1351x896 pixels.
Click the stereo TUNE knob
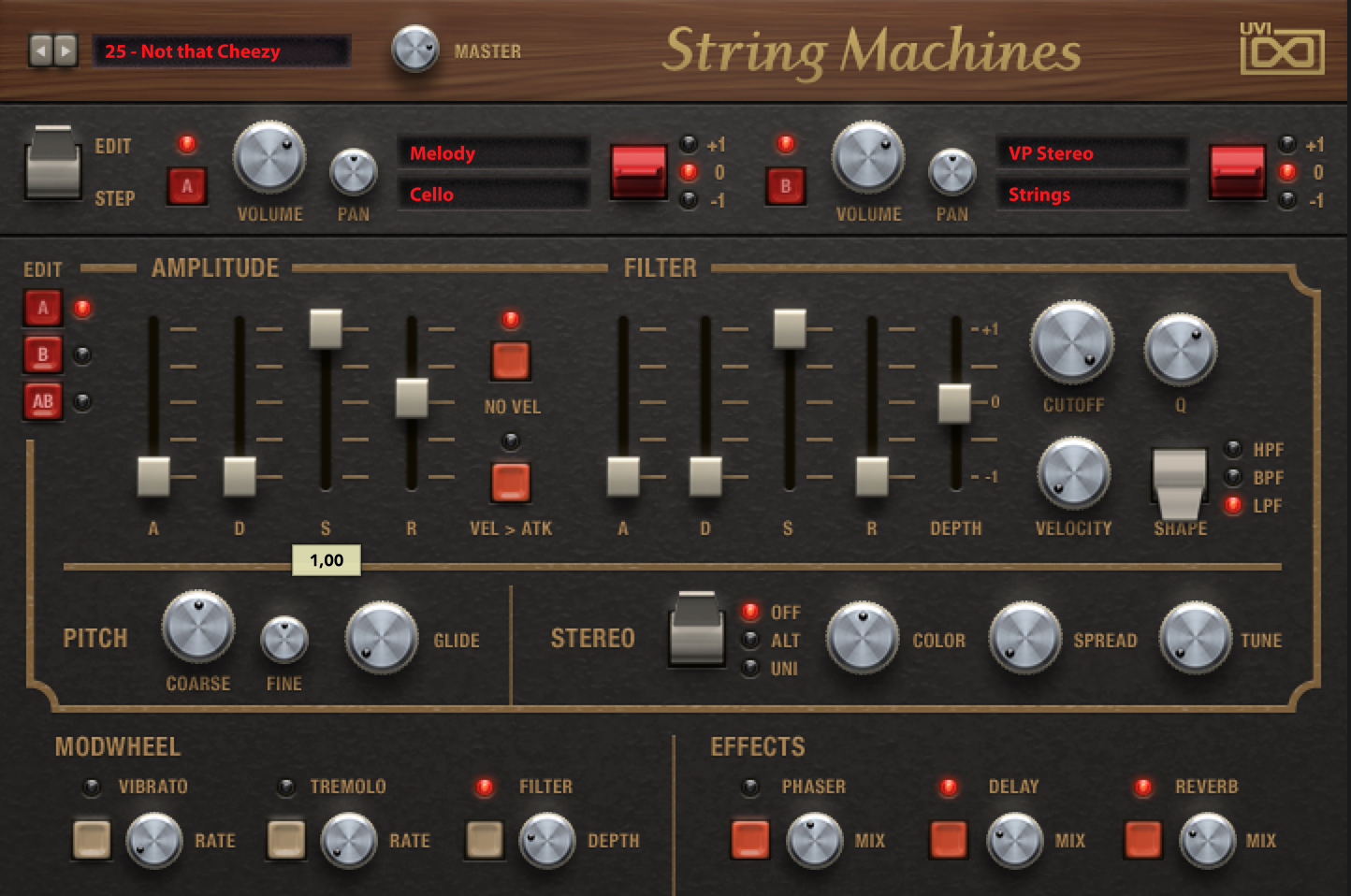[1196, 638]
